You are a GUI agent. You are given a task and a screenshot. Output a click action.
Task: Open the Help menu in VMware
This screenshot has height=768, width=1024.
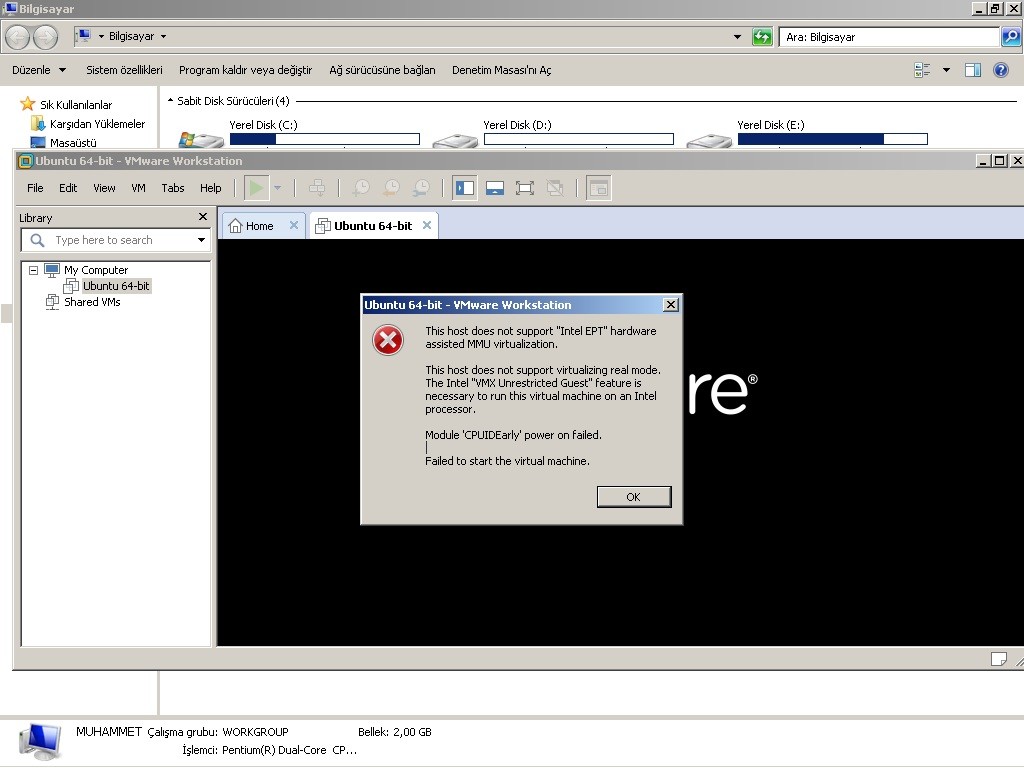[210, 188]
